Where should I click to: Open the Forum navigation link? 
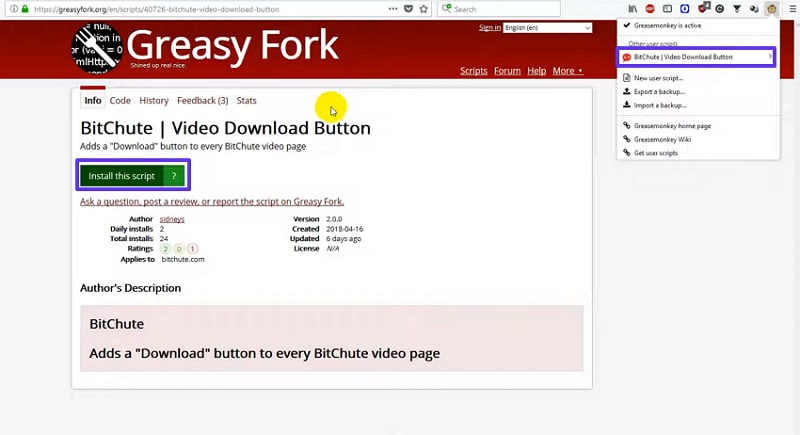[x=507, y=71]
